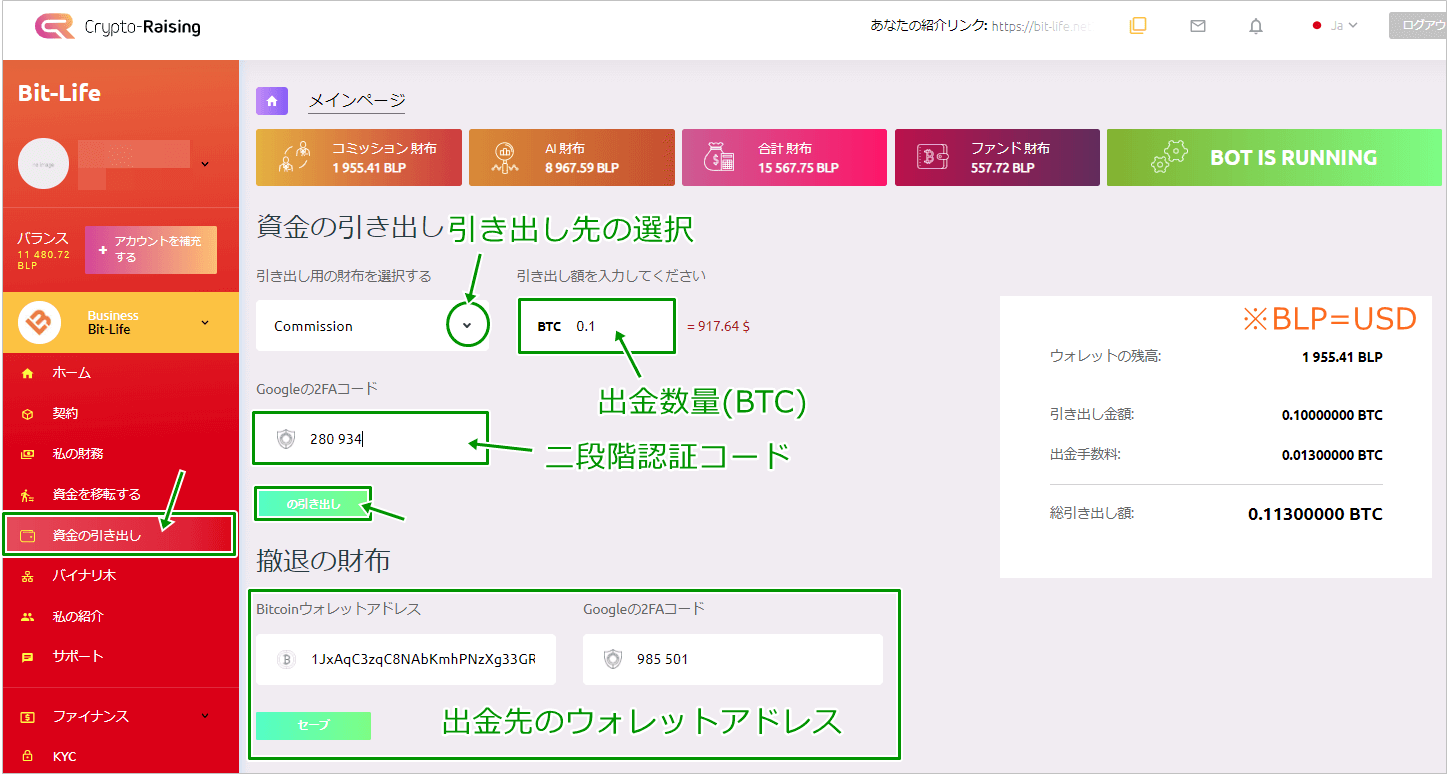Click the dropdown arrow beside Commission
The height and width of the screenshot is (774, 1447).
pyautogui.click(x=467, y=326)
